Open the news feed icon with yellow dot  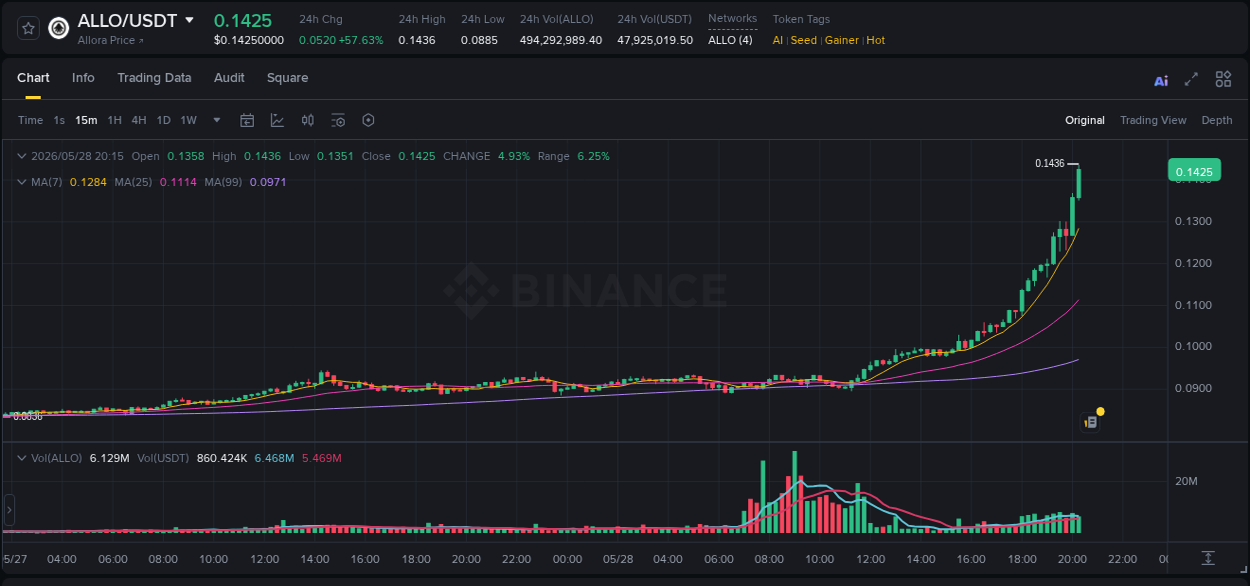click(1091, 422)
